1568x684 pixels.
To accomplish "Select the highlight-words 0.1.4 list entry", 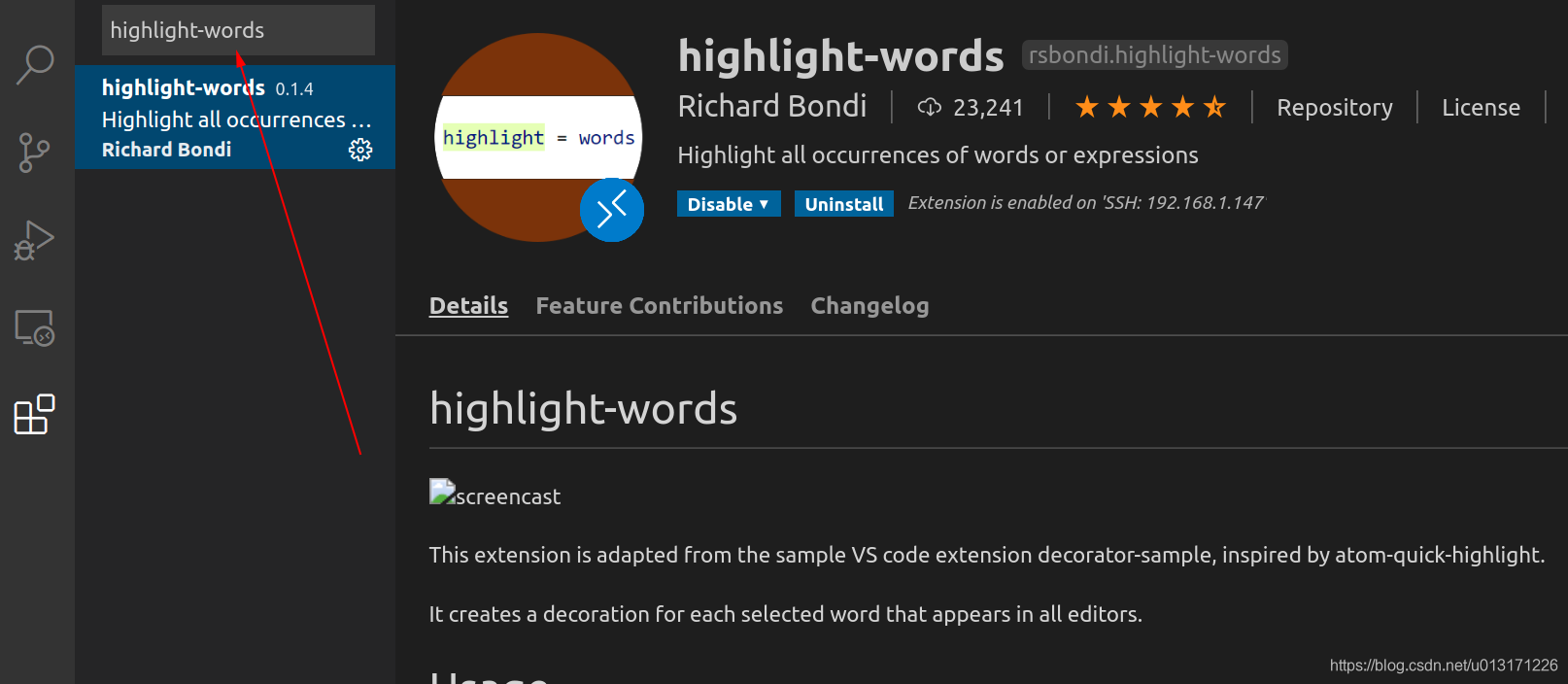I will click(235, 118).
